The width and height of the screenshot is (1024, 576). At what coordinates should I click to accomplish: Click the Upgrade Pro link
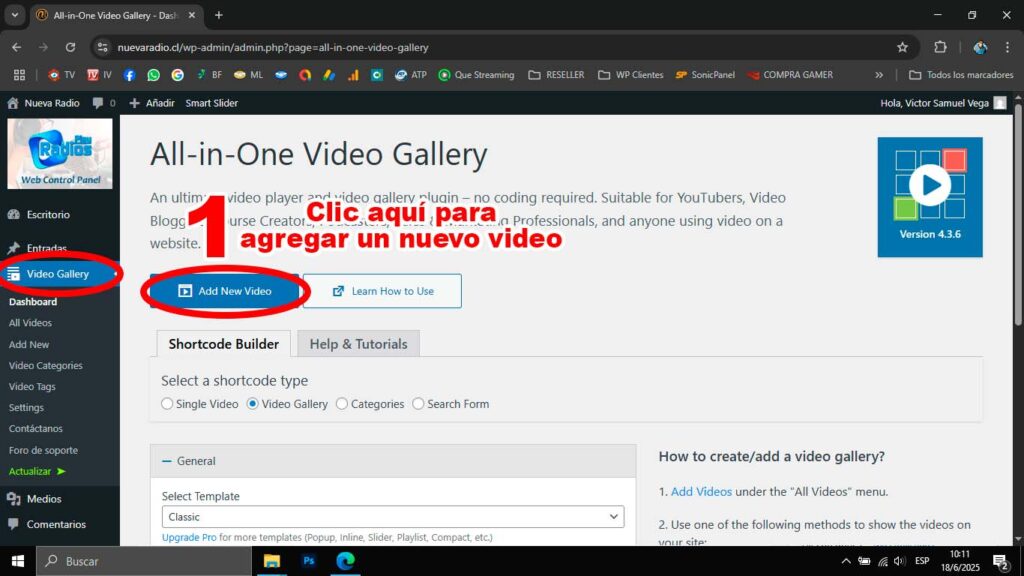pyautogui.click(x=189, y=537)
